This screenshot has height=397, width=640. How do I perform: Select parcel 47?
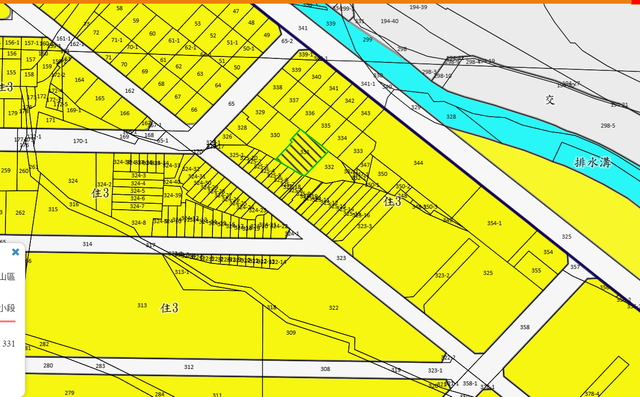(x=236, y=11)
